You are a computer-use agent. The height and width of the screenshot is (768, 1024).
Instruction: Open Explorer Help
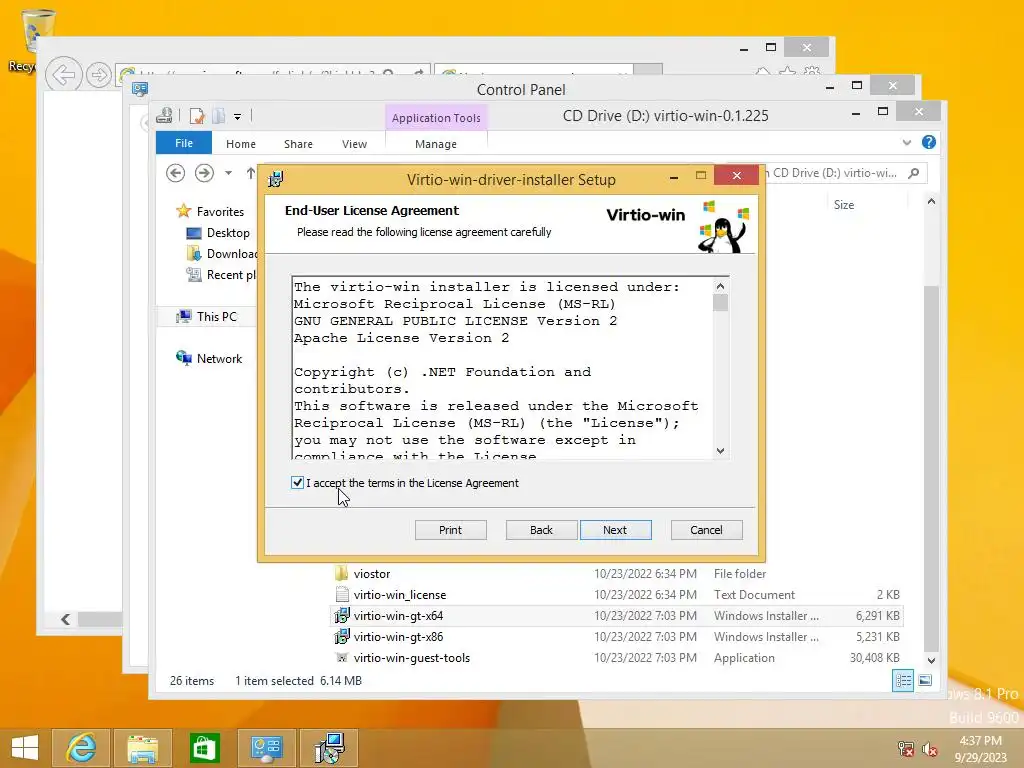(929, 142)
